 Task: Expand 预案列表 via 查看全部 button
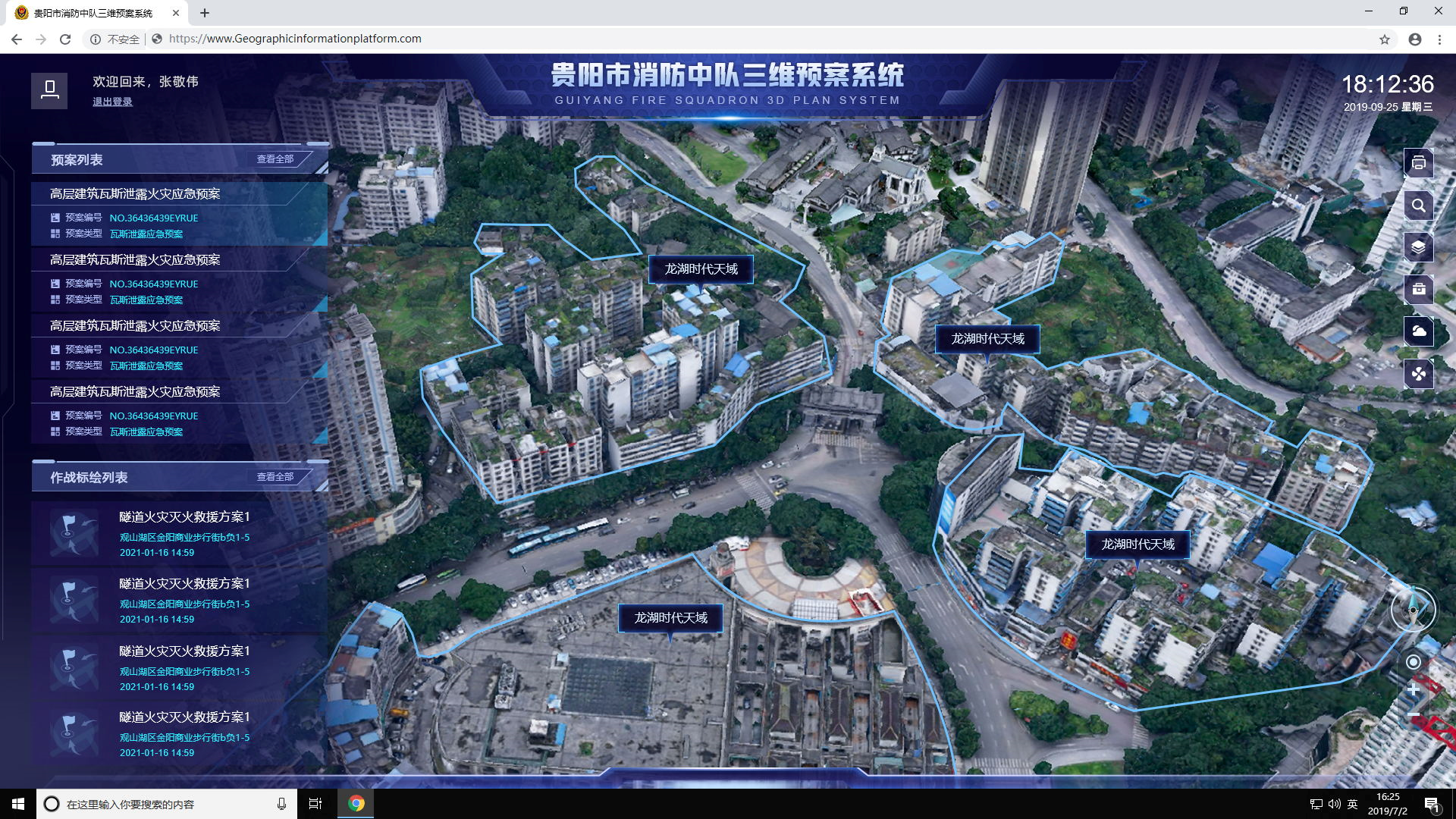click(x=276, y=159)
